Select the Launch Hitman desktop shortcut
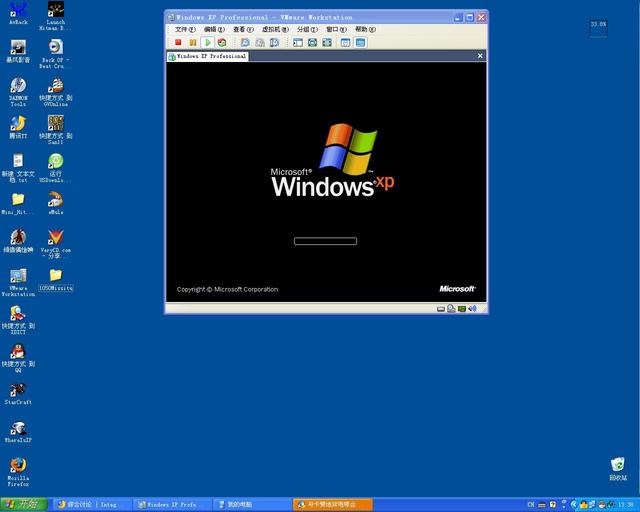Screen dimensions: 640x512 click(56, 16)
